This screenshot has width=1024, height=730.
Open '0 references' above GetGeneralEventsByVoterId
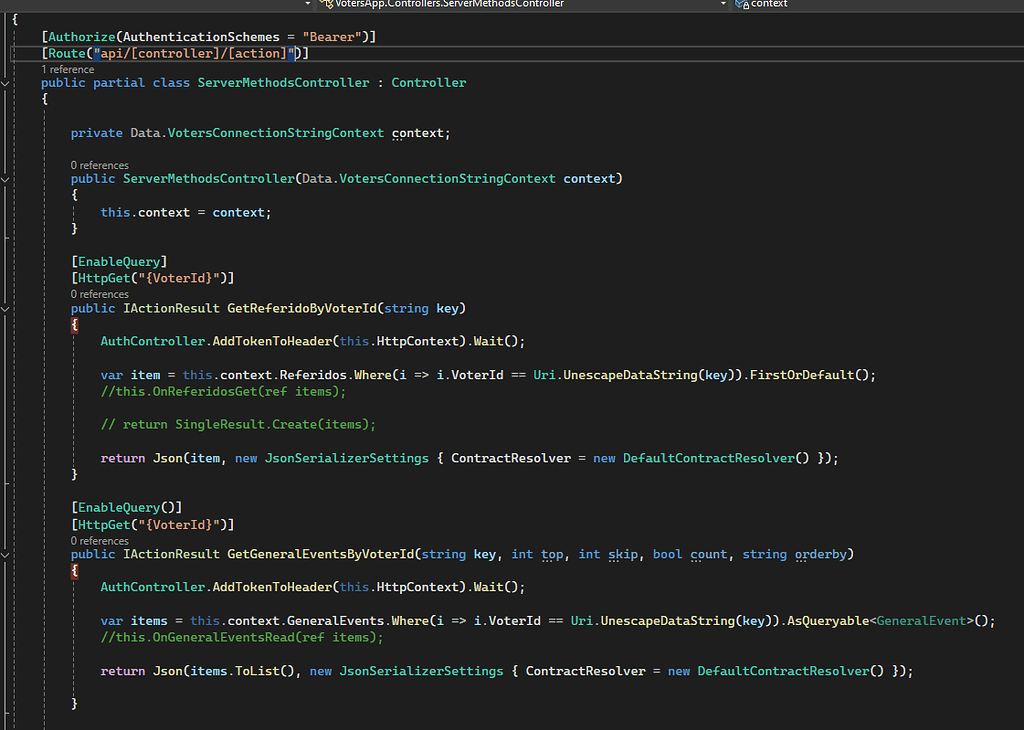point(100,541)
